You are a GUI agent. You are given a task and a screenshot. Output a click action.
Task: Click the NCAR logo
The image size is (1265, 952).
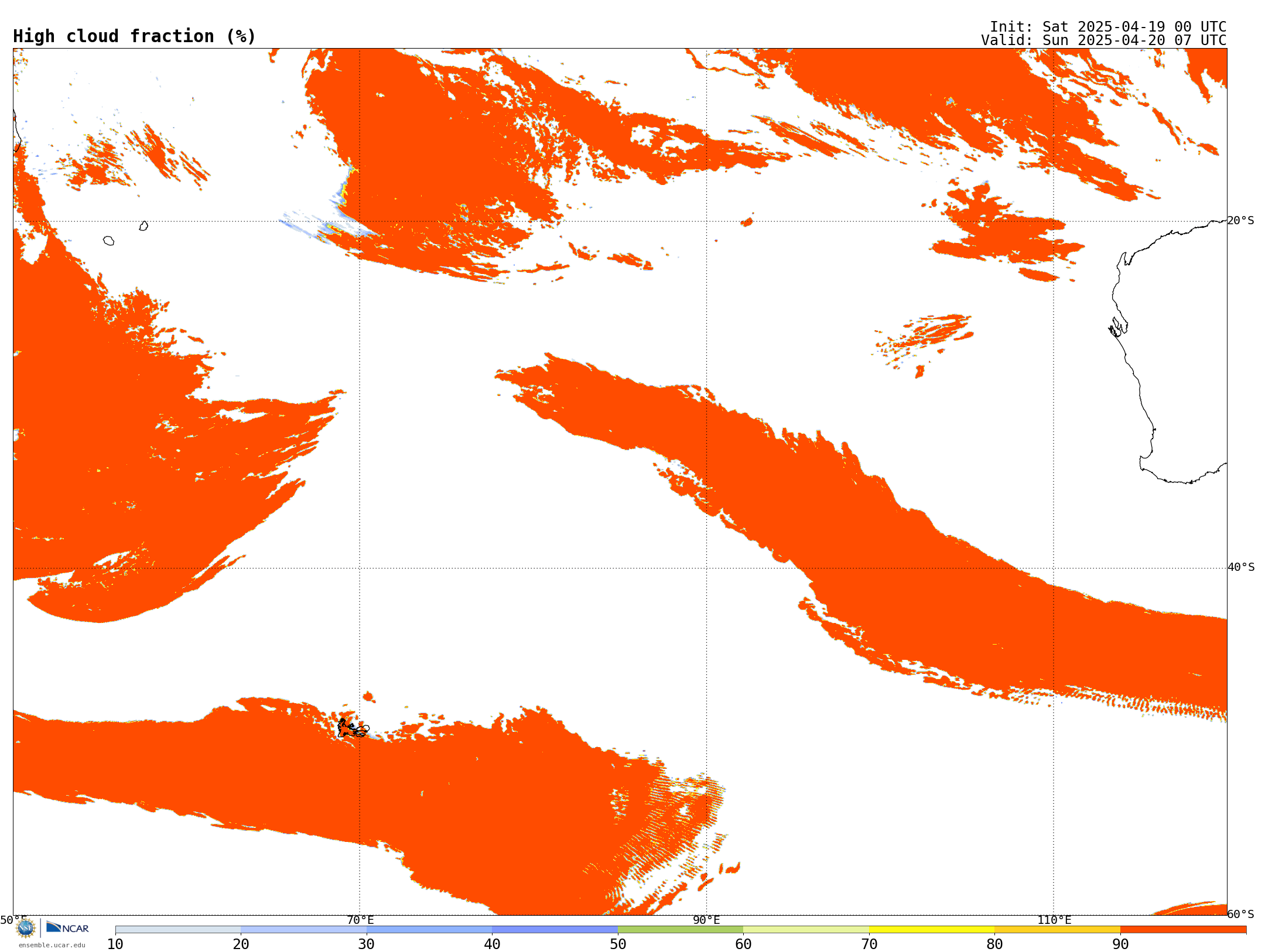67,927
